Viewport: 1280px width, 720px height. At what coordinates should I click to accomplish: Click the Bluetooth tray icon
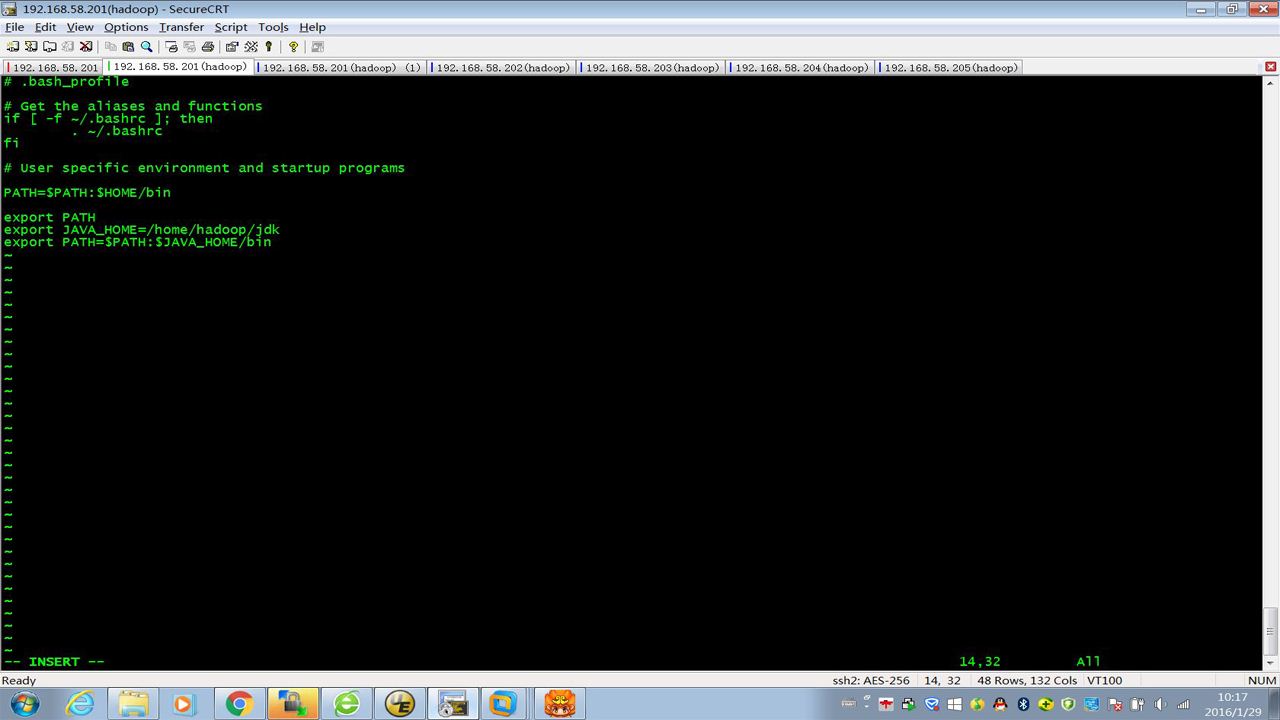pyautogui.click(x=1023, y=705)
